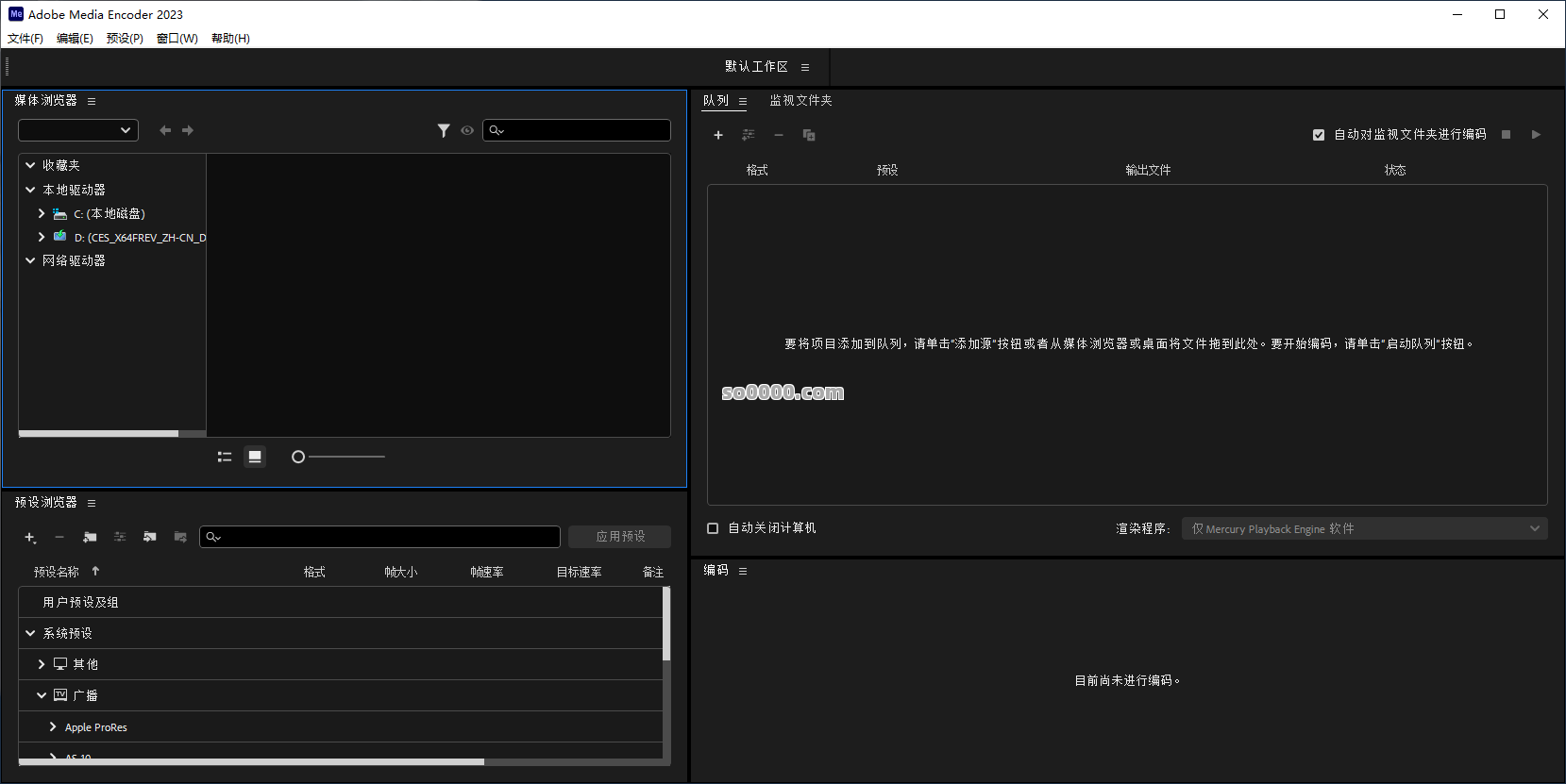Screen dimensions: 1566x784
Task: Select the D: disc drive icon
Action: click(60, 236)
